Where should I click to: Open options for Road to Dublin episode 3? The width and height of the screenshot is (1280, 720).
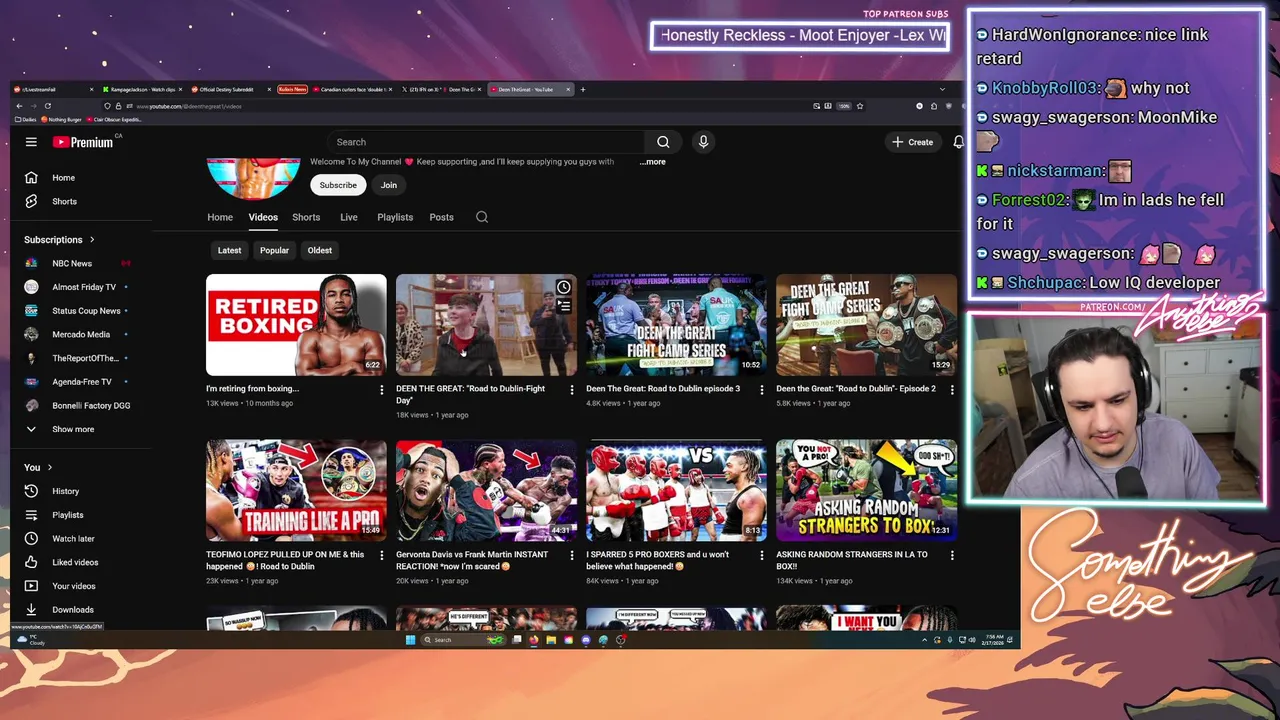tap(761, 390)
